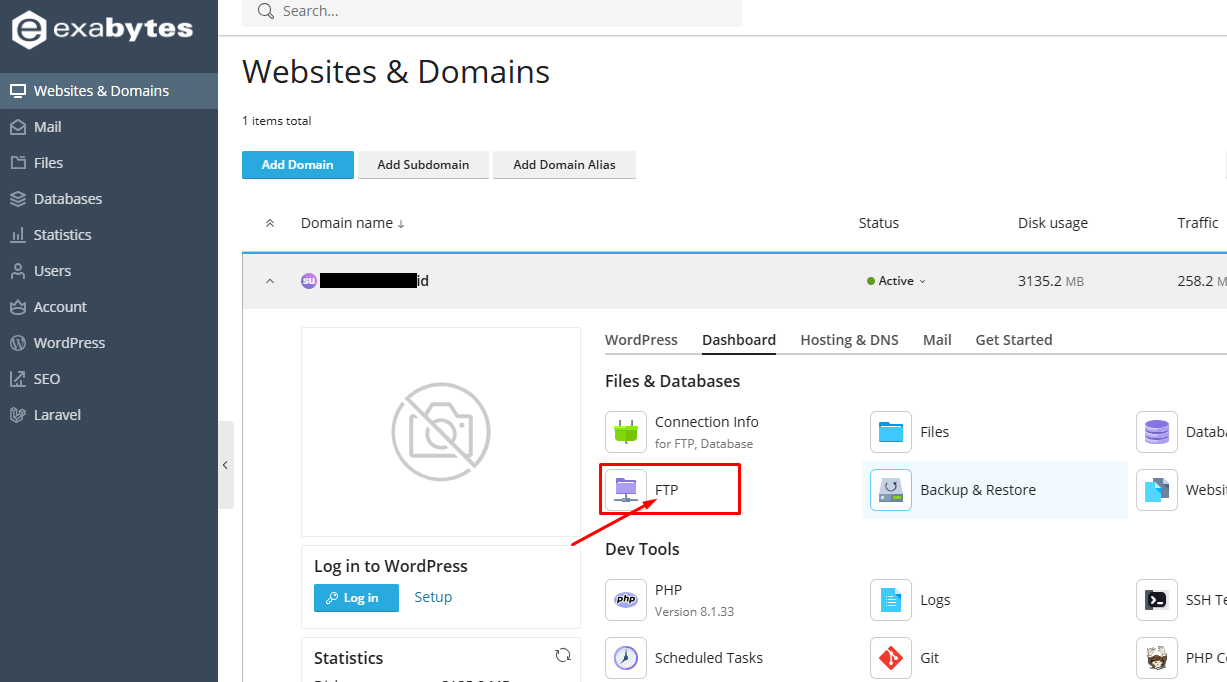Click into the Search field
Screen dimensions: 1227x682
(492, 12)
